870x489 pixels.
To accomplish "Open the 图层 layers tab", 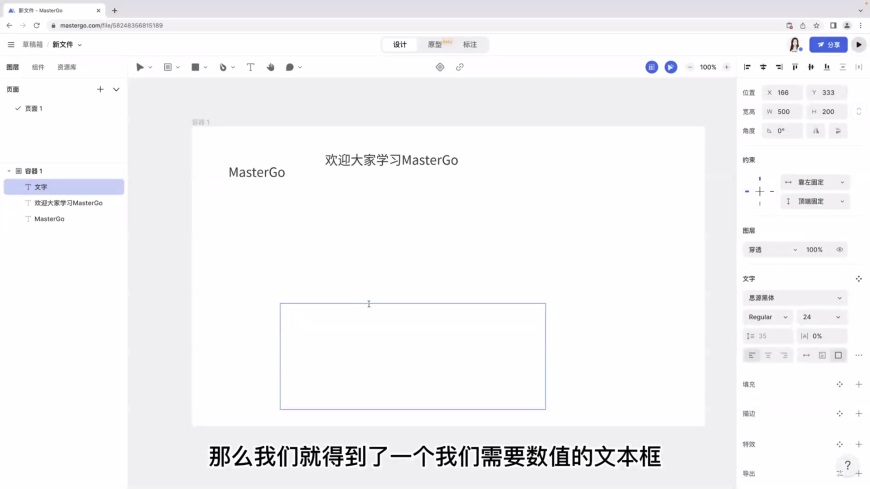I will pos(13,67).
